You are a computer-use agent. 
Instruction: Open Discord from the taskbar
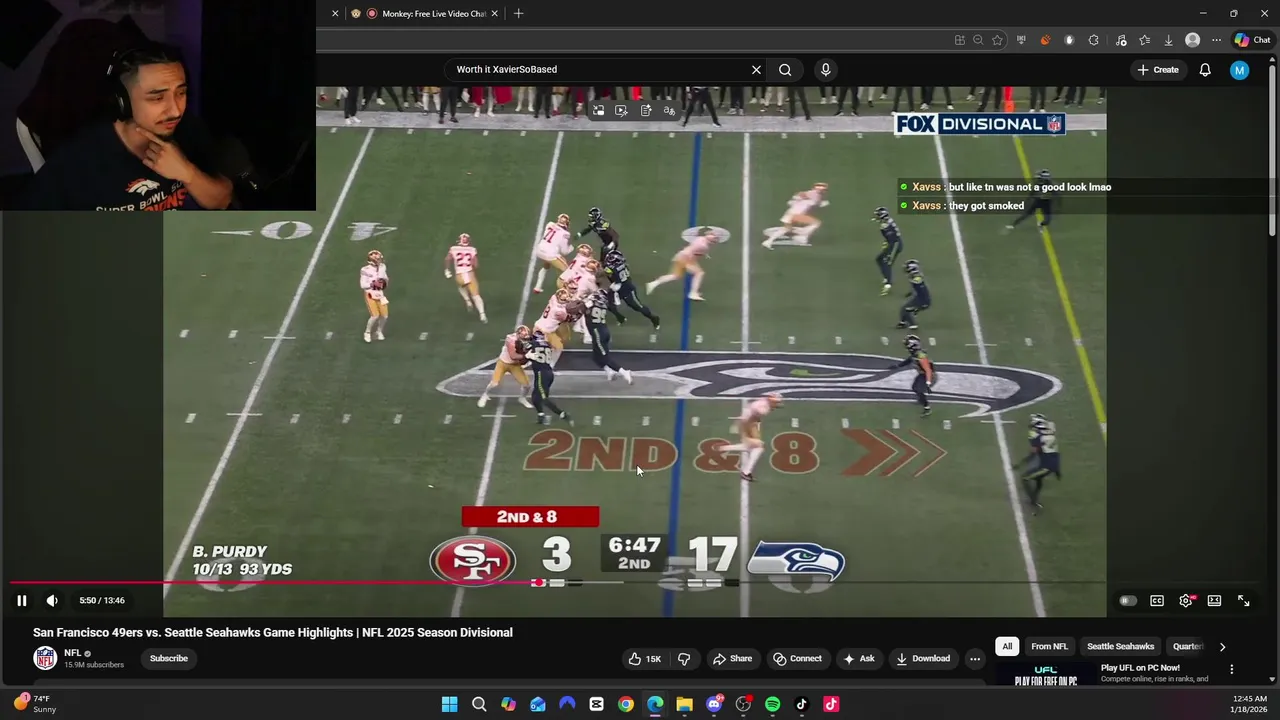coord(714,704)
